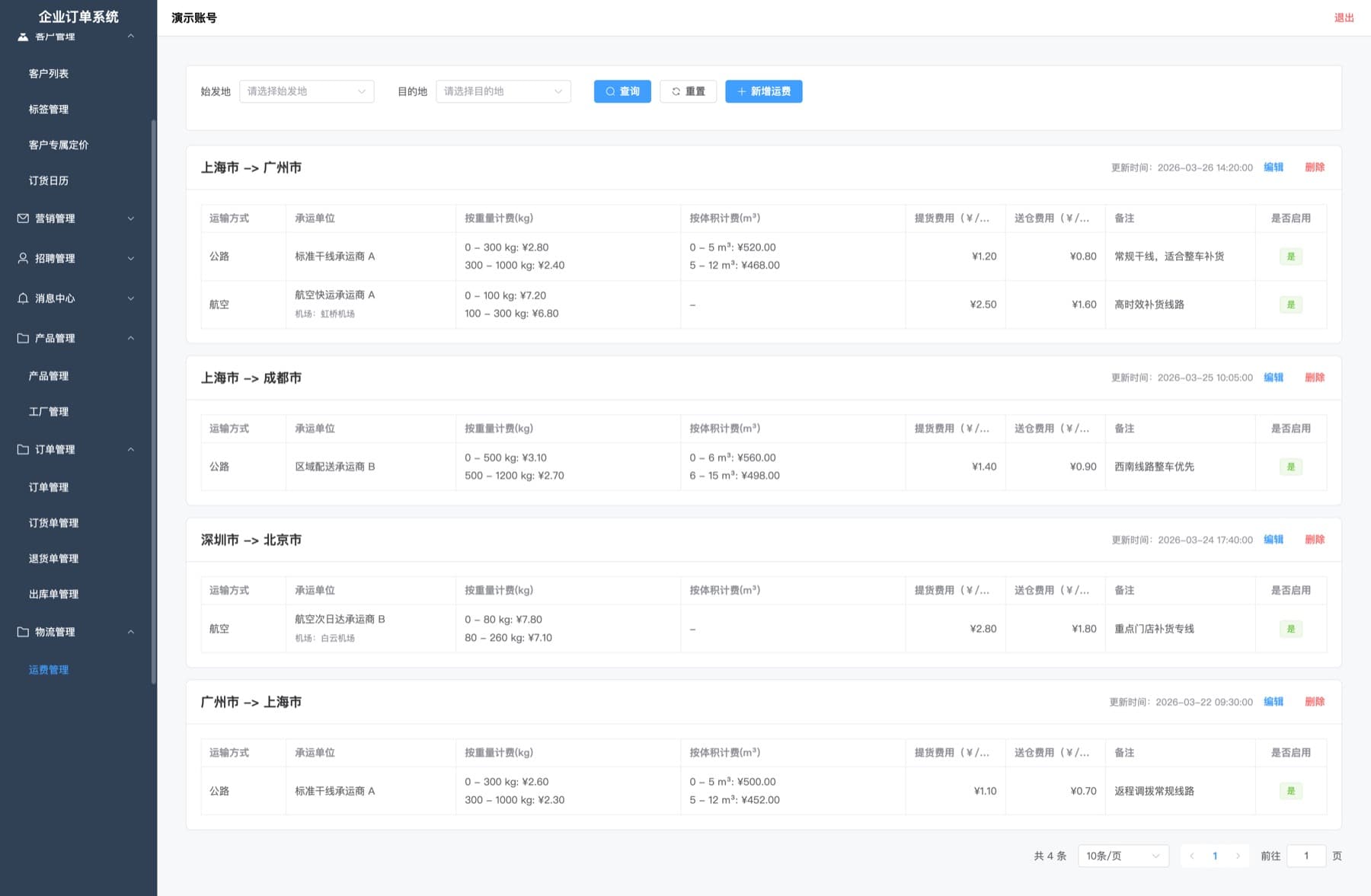1371x896 pixels.
Task: Edit the 上海市 -> 广州市 route
Action: [1274, 167]
